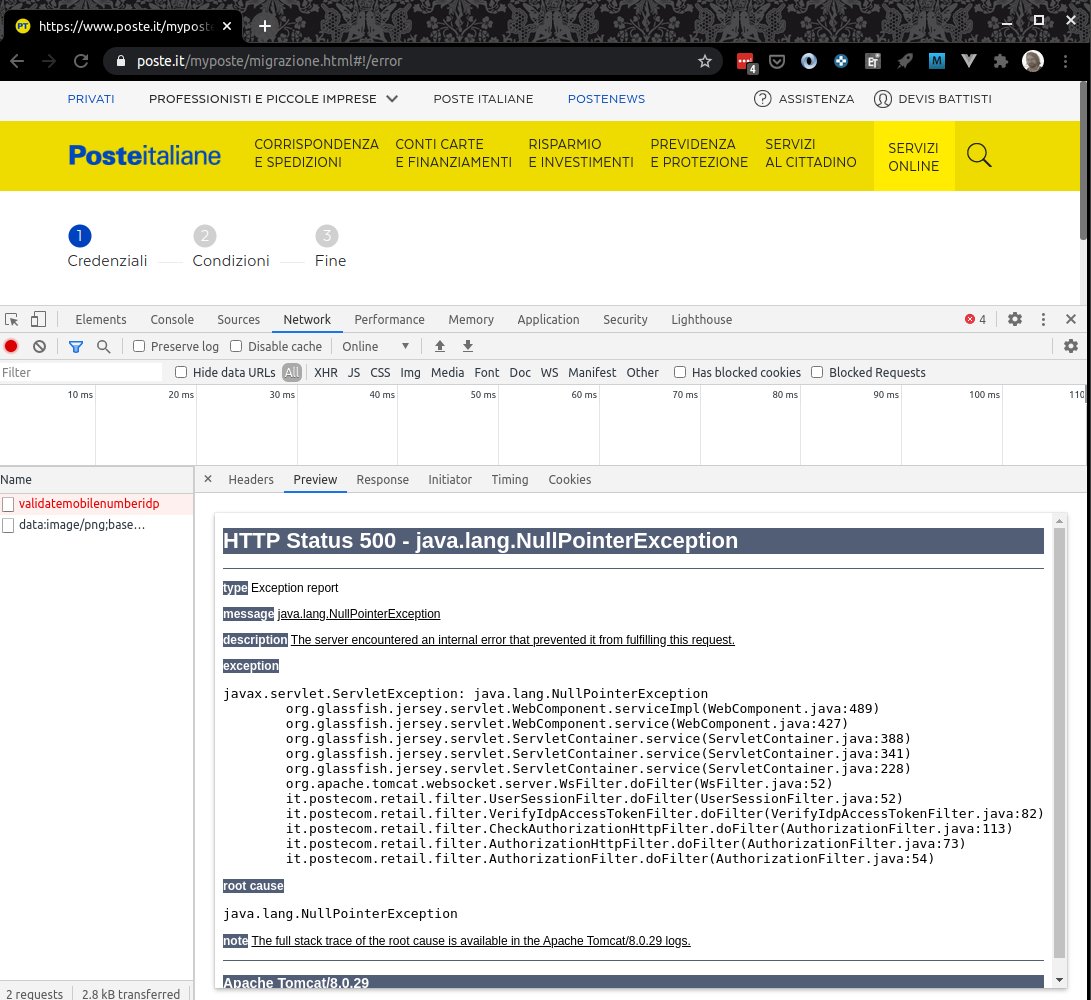This screenshot has height=1000, width=1091.
Task: Export HAR with the download arrow
Action: point(468,346)
